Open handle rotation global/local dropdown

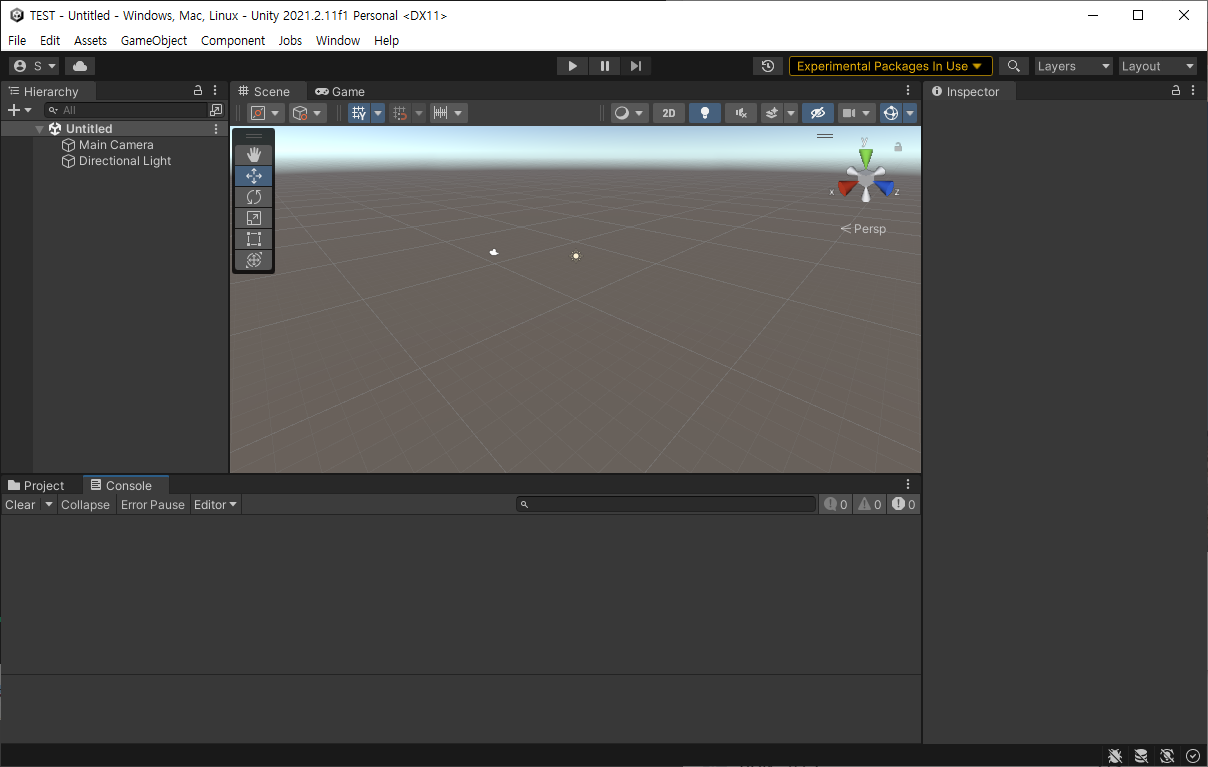pos(308,113)
